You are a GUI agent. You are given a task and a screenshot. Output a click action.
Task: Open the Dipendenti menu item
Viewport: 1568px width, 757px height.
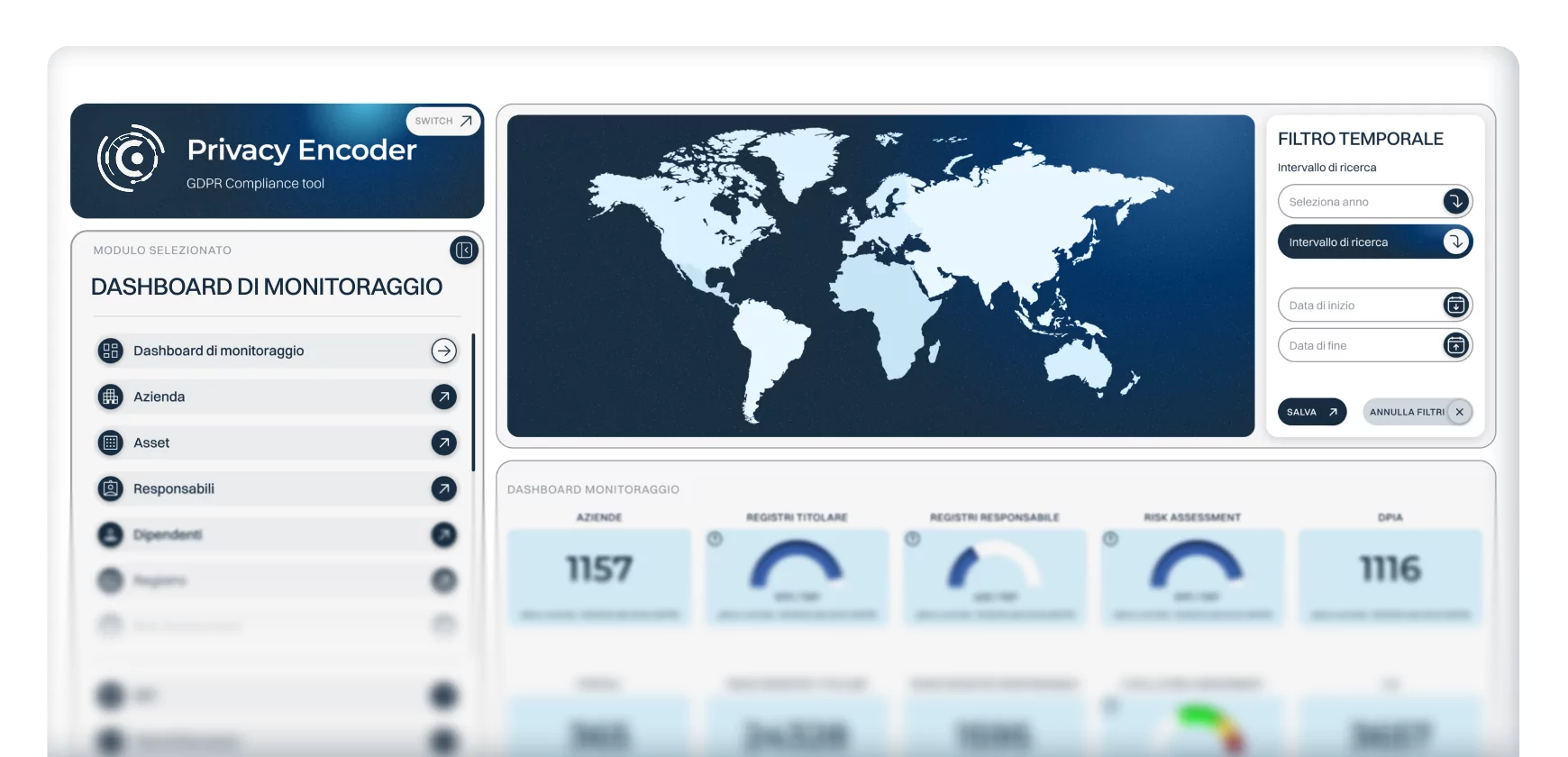point(278,534)
